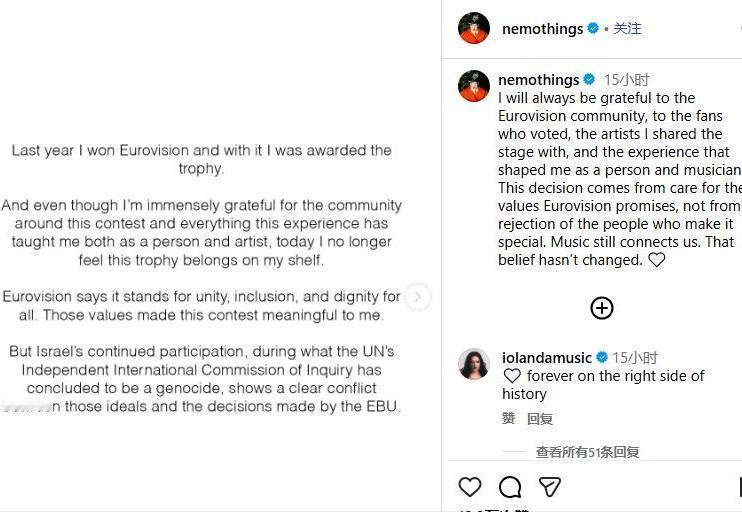
Task: Like the post with the heart icon
Action: pyautogui.click(x=470, y=487)
